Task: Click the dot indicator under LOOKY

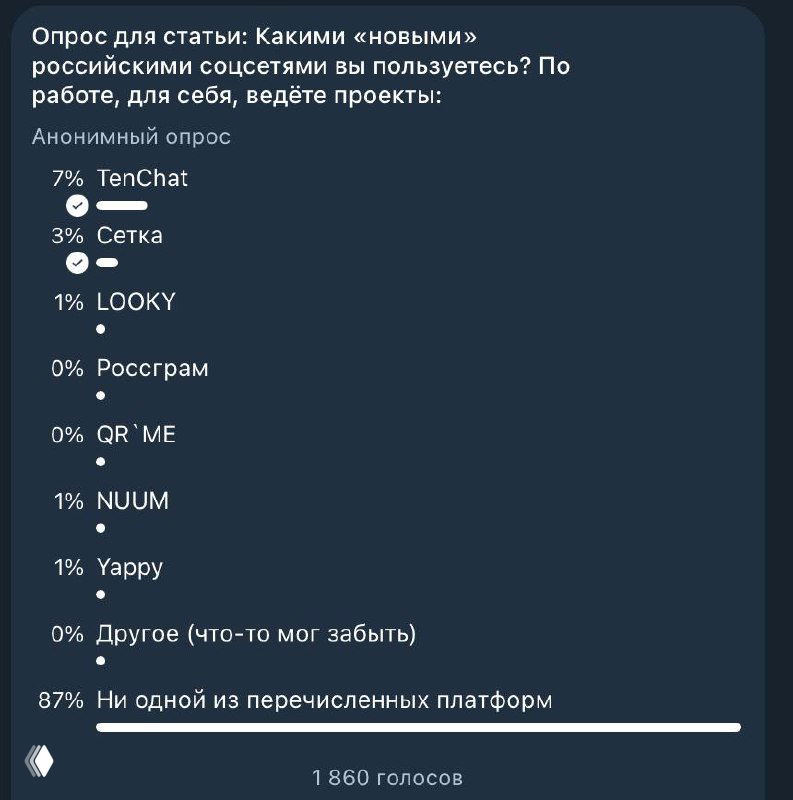Action: [x=98, y=327]
